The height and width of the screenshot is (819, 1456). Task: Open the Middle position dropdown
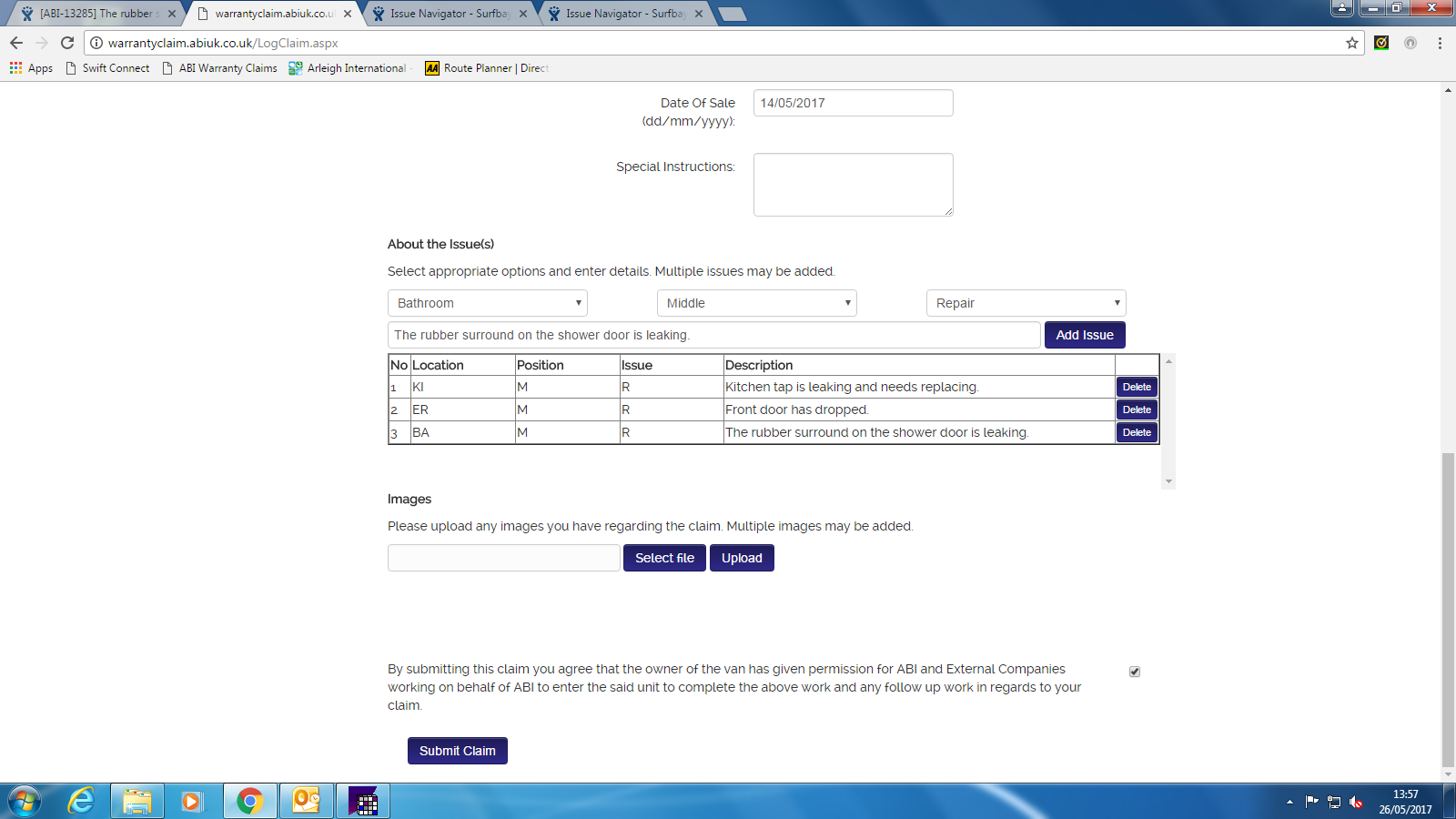(x=756, y=303)
